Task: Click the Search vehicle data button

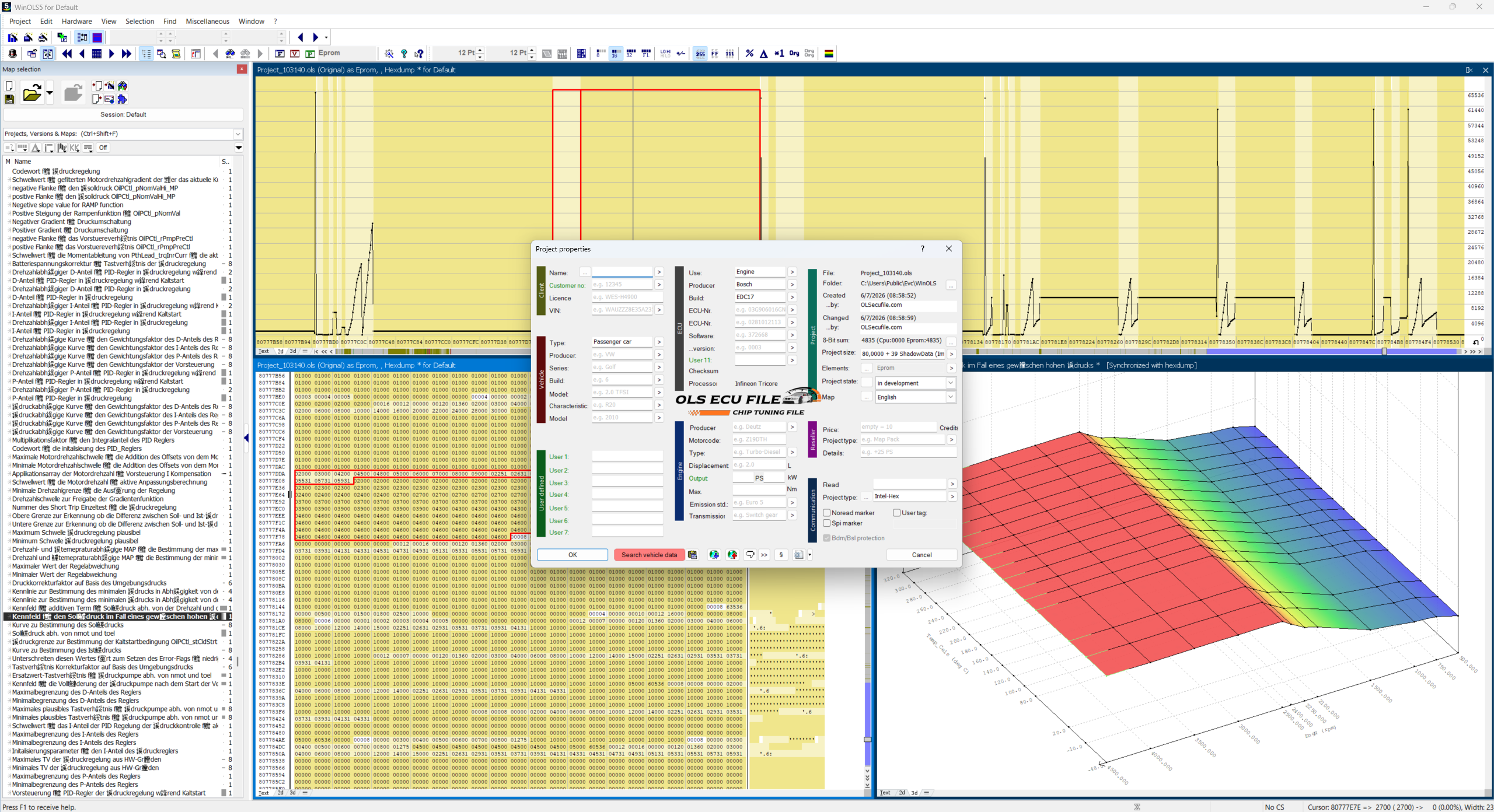Action: tap(649, 555)
